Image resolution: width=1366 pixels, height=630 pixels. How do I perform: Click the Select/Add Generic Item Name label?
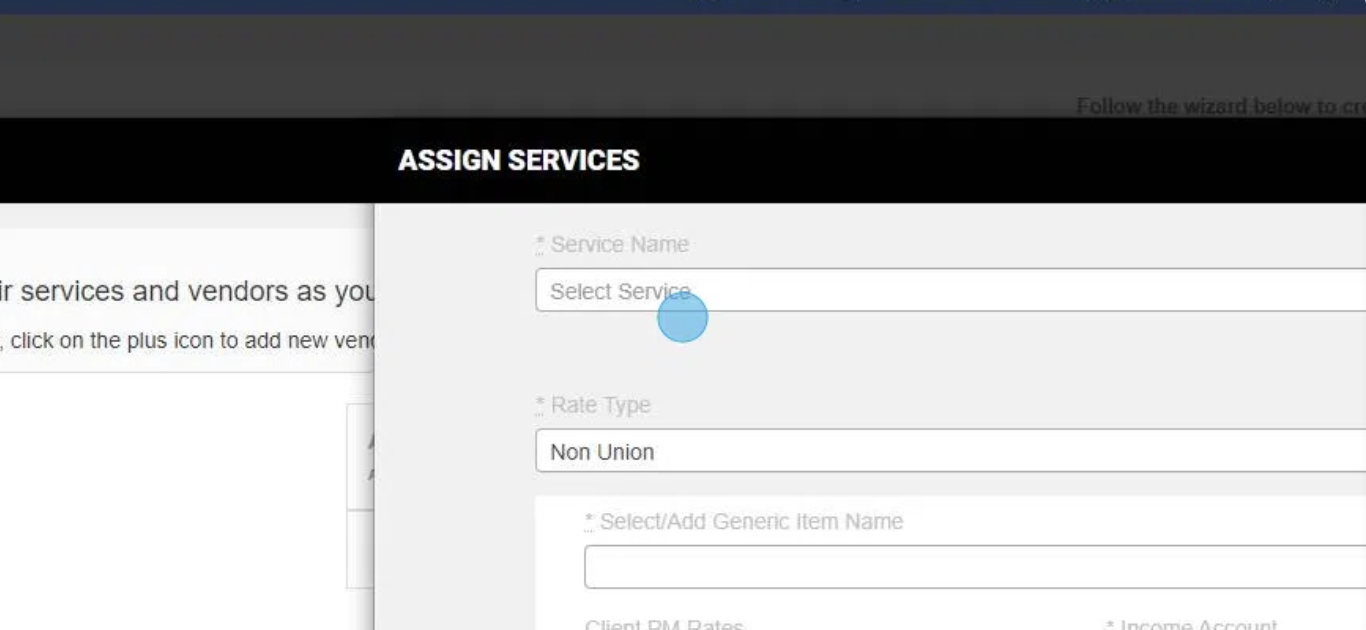(x=751, y=521)
